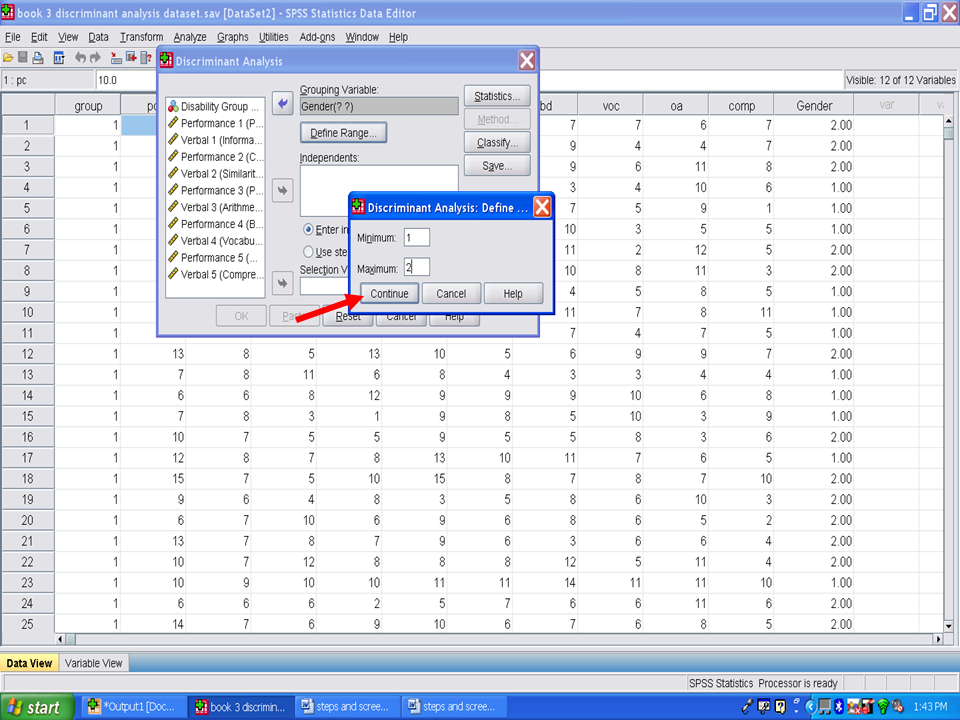The width and height of the screenshot is (960, 720).
Task: Click the Minimum value input field
Action: pyautogui.click(x=416, y=237)
